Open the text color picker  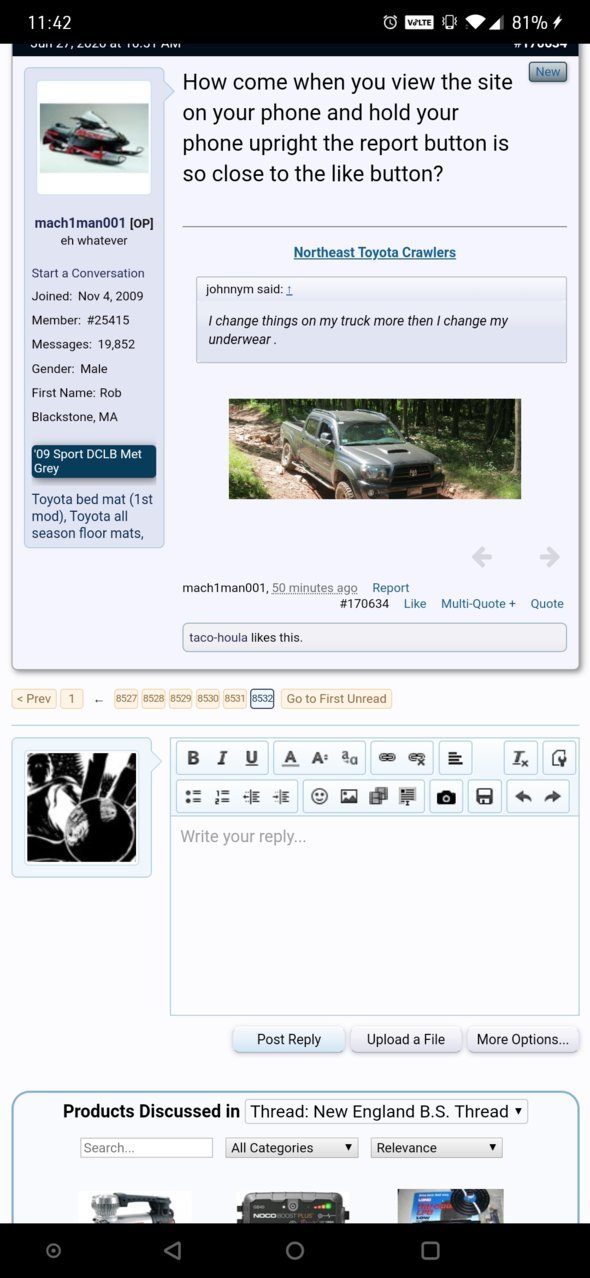click(x=290, y=758)
